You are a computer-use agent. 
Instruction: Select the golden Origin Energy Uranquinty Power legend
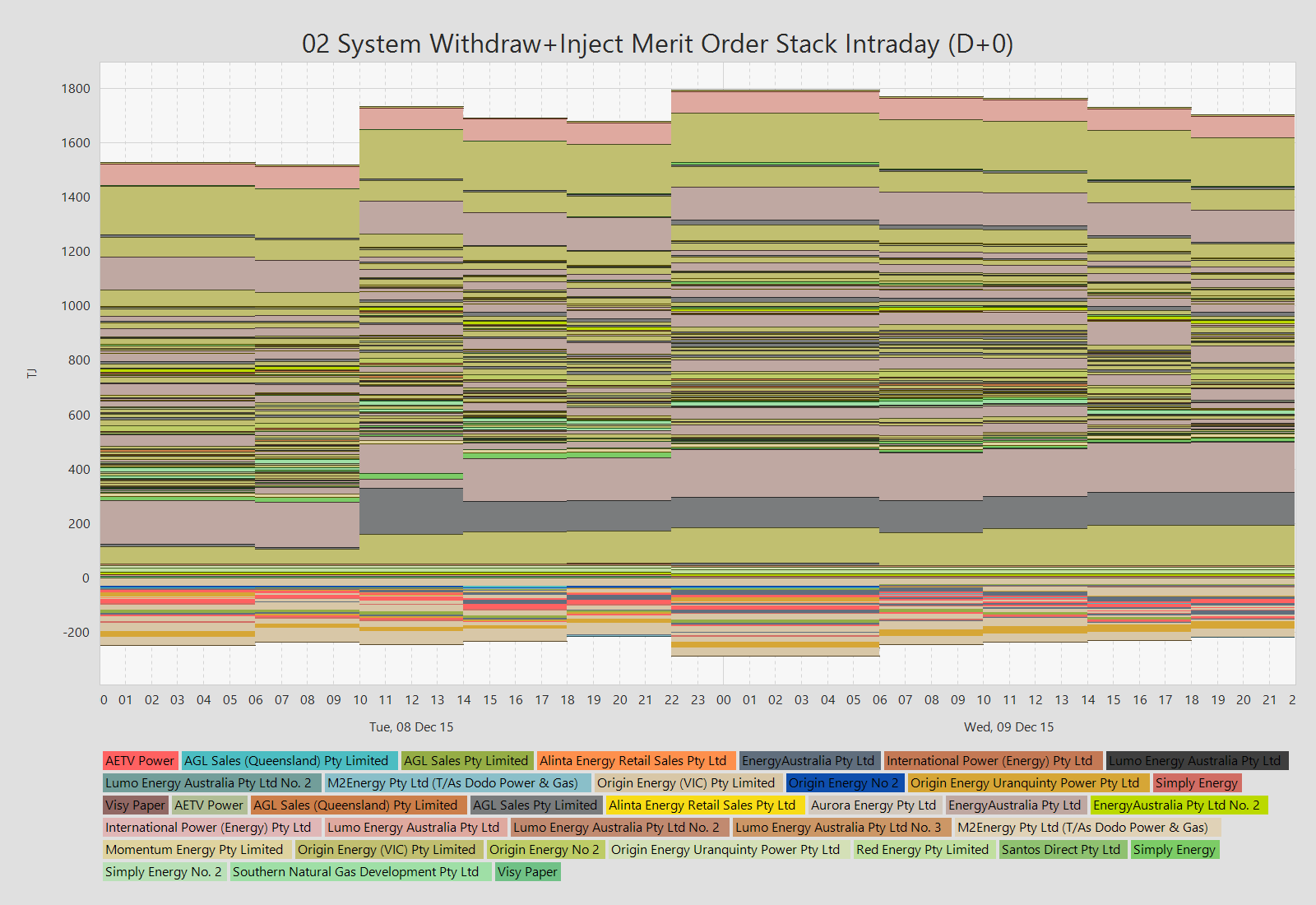(1025, 783)
